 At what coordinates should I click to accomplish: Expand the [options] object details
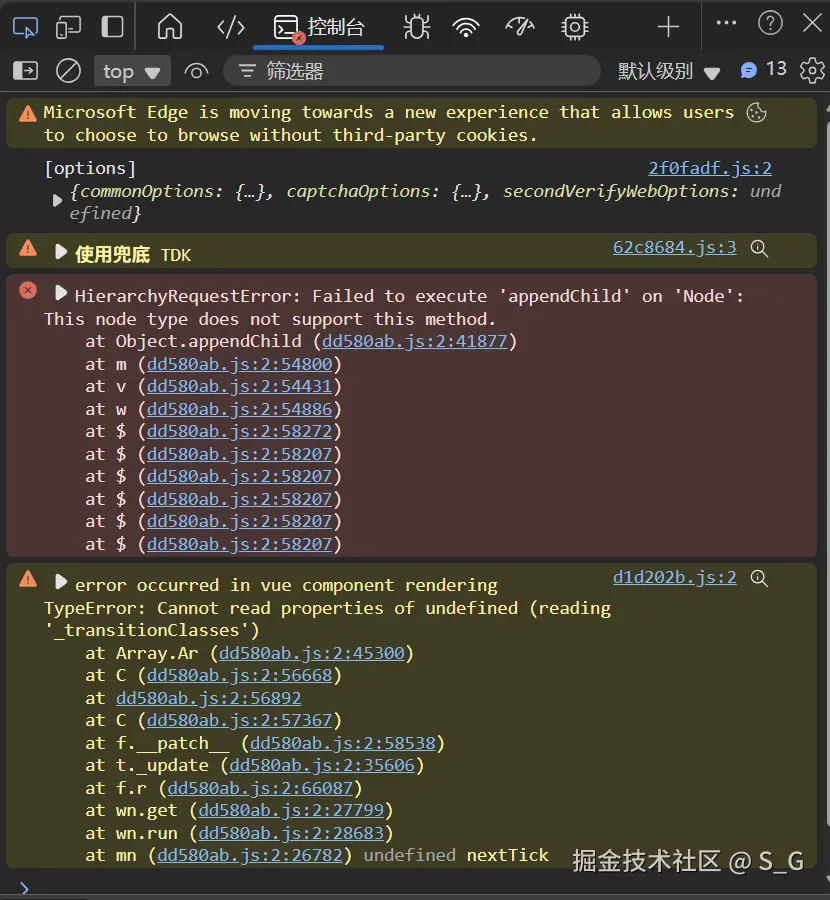[57, 198]
